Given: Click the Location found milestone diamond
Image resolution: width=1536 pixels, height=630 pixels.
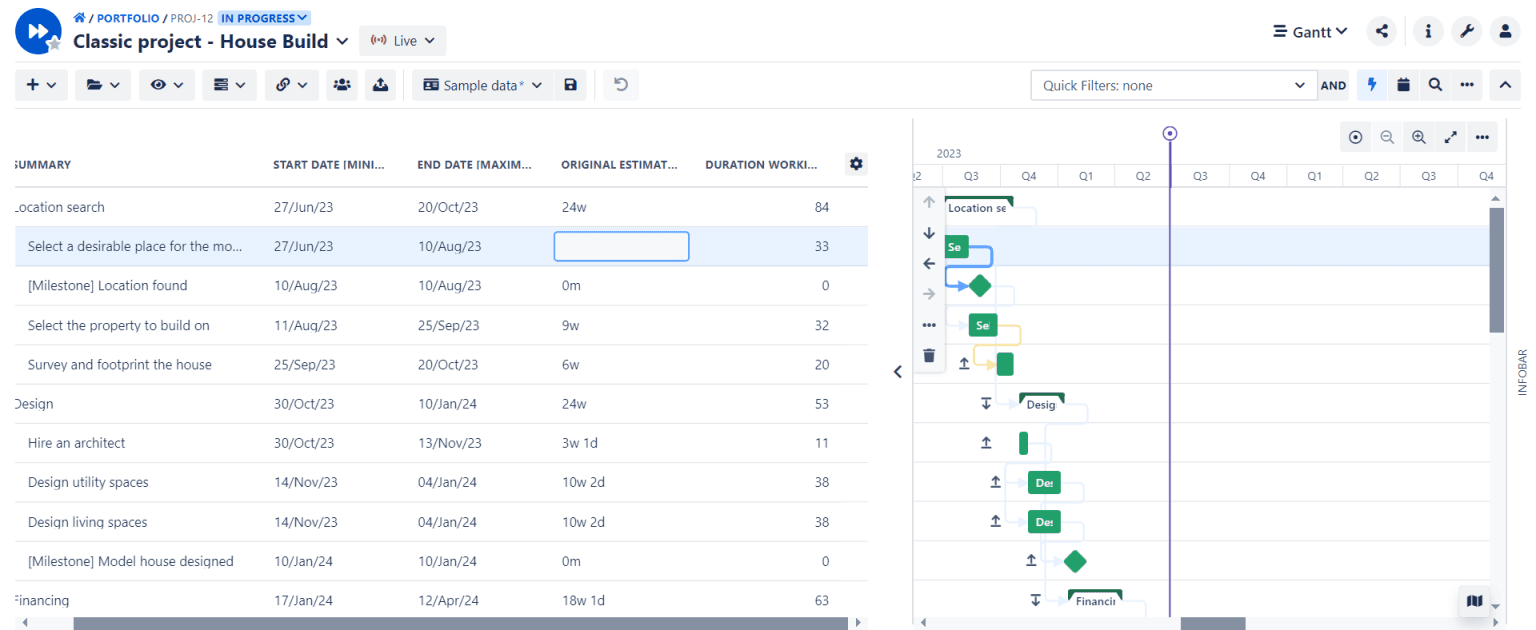Looking at the screenshot, I should tap(980, 286).
